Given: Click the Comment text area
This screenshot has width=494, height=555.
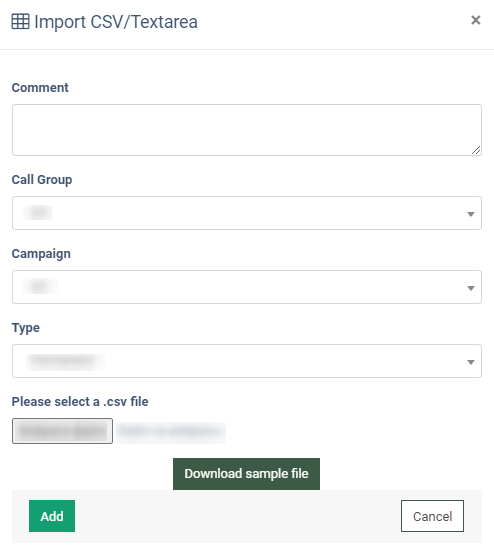Looking at the screenshot, I should (247, 130).
